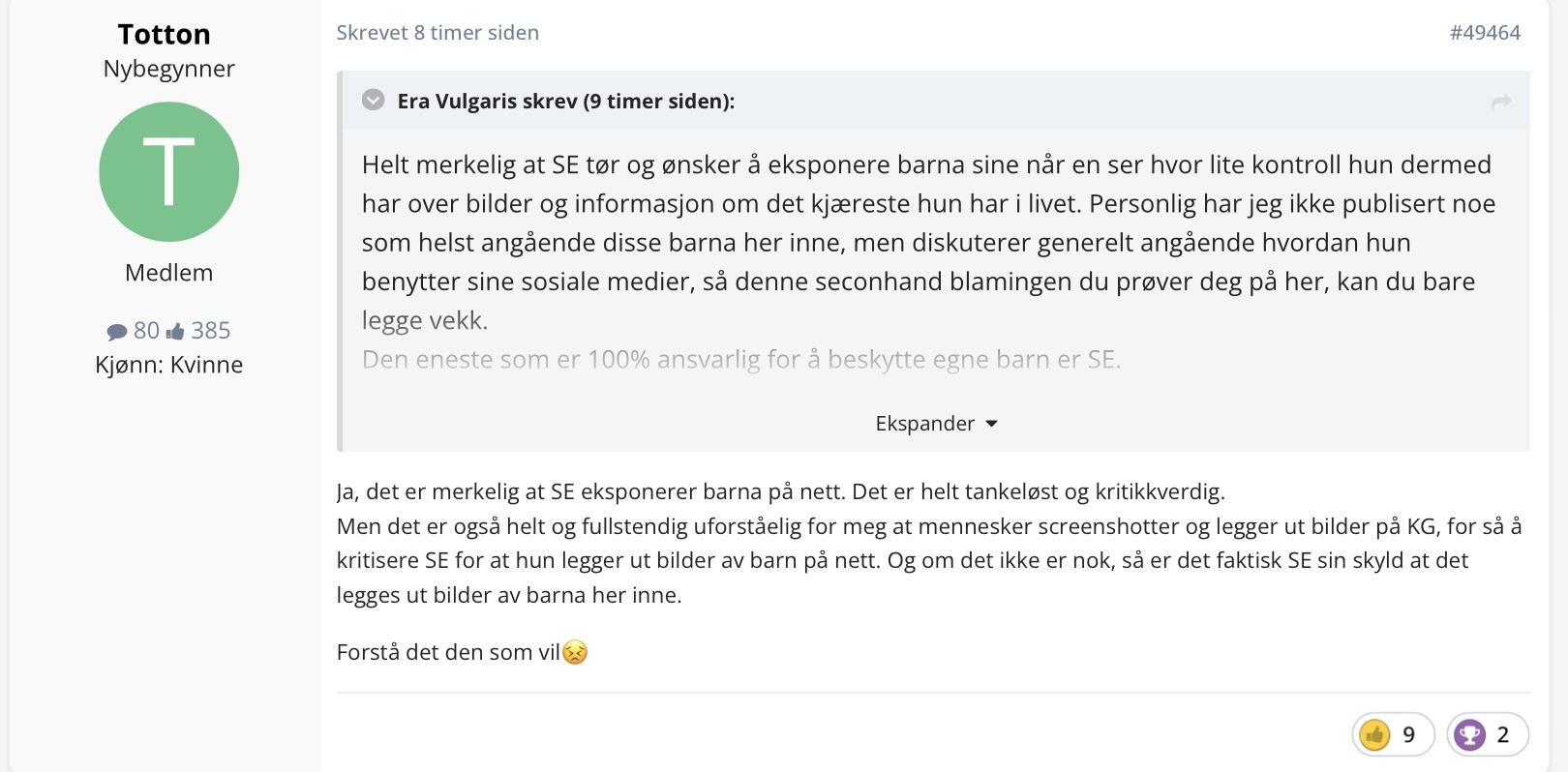
Task: Click the yellow thumbs-up reaction icon
Action: 1374,734
